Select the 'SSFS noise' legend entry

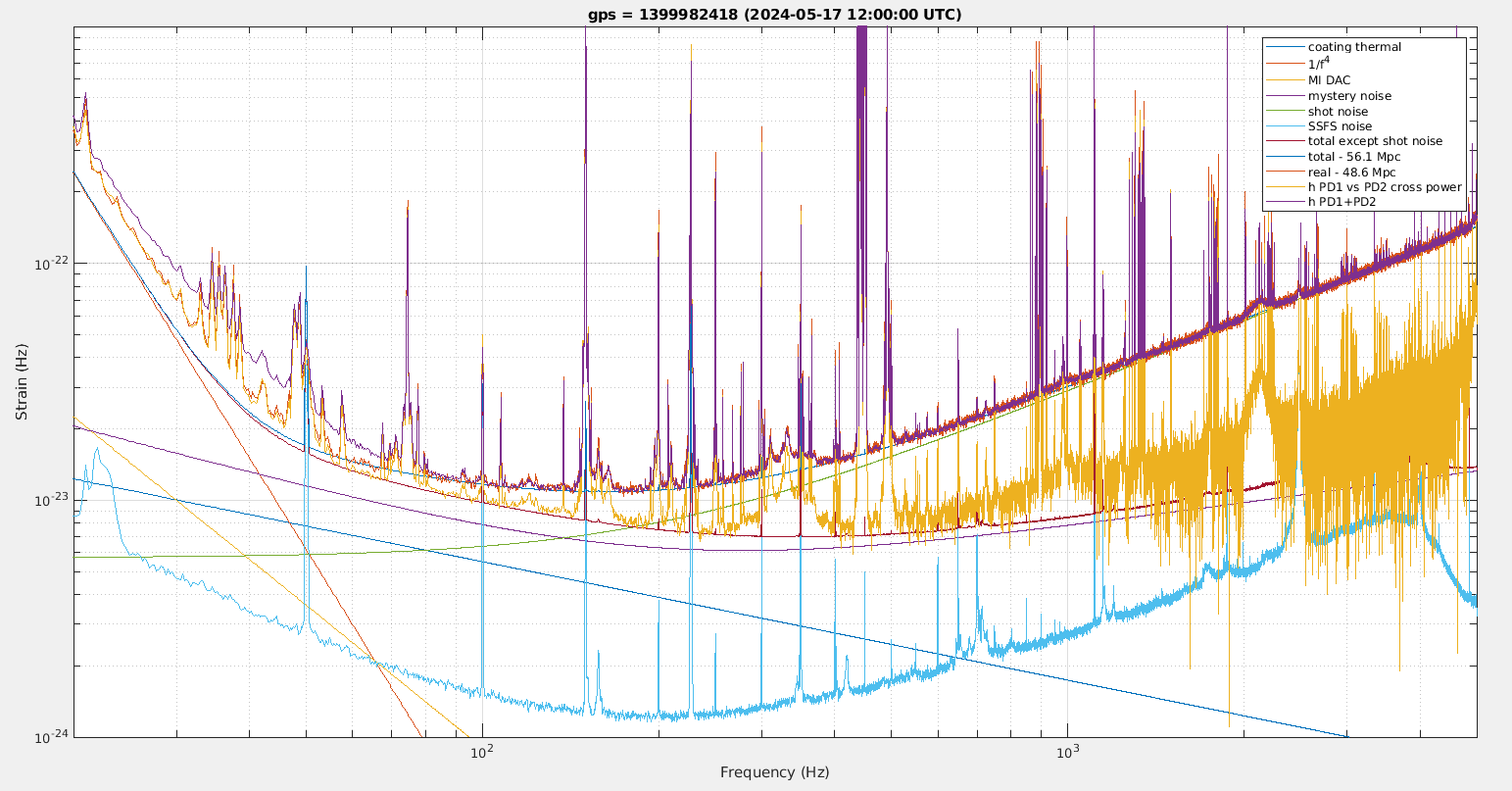click(x=1340, y=126)
